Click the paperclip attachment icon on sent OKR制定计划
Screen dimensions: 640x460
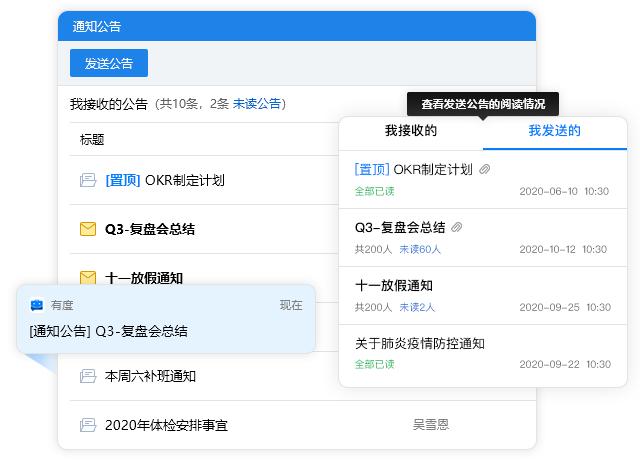point(485,170)
